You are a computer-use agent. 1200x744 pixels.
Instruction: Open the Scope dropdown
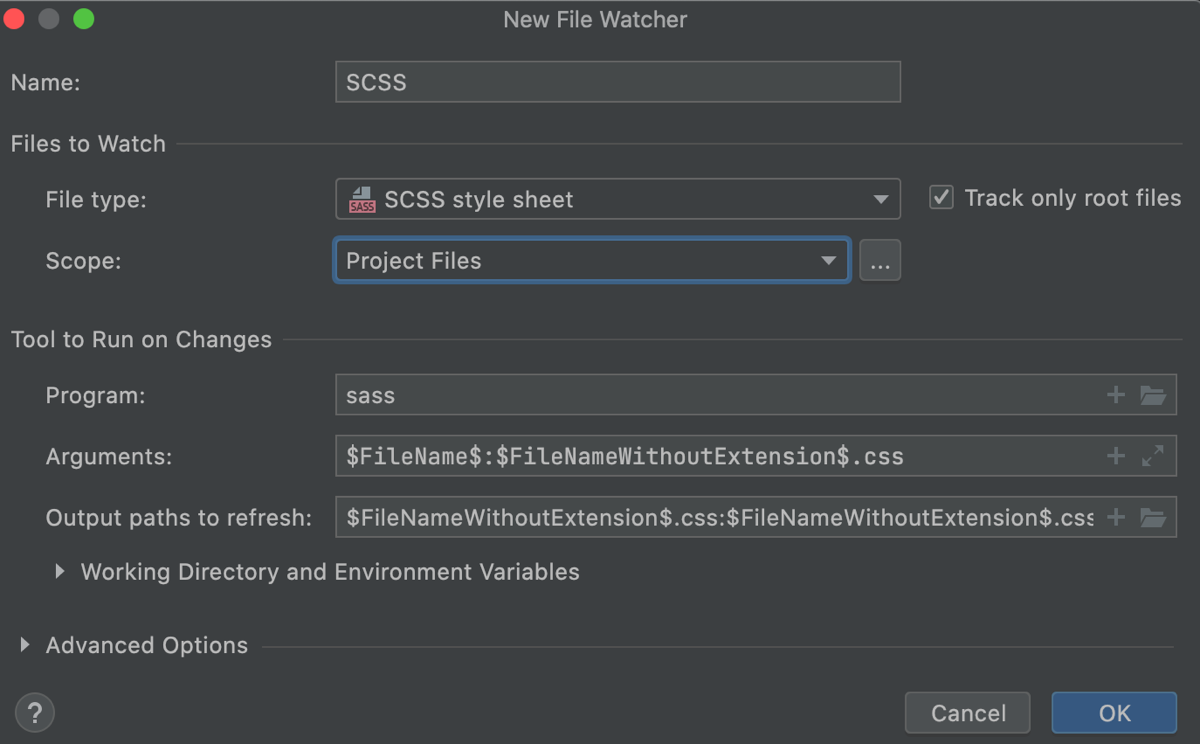tap(828, 260)
